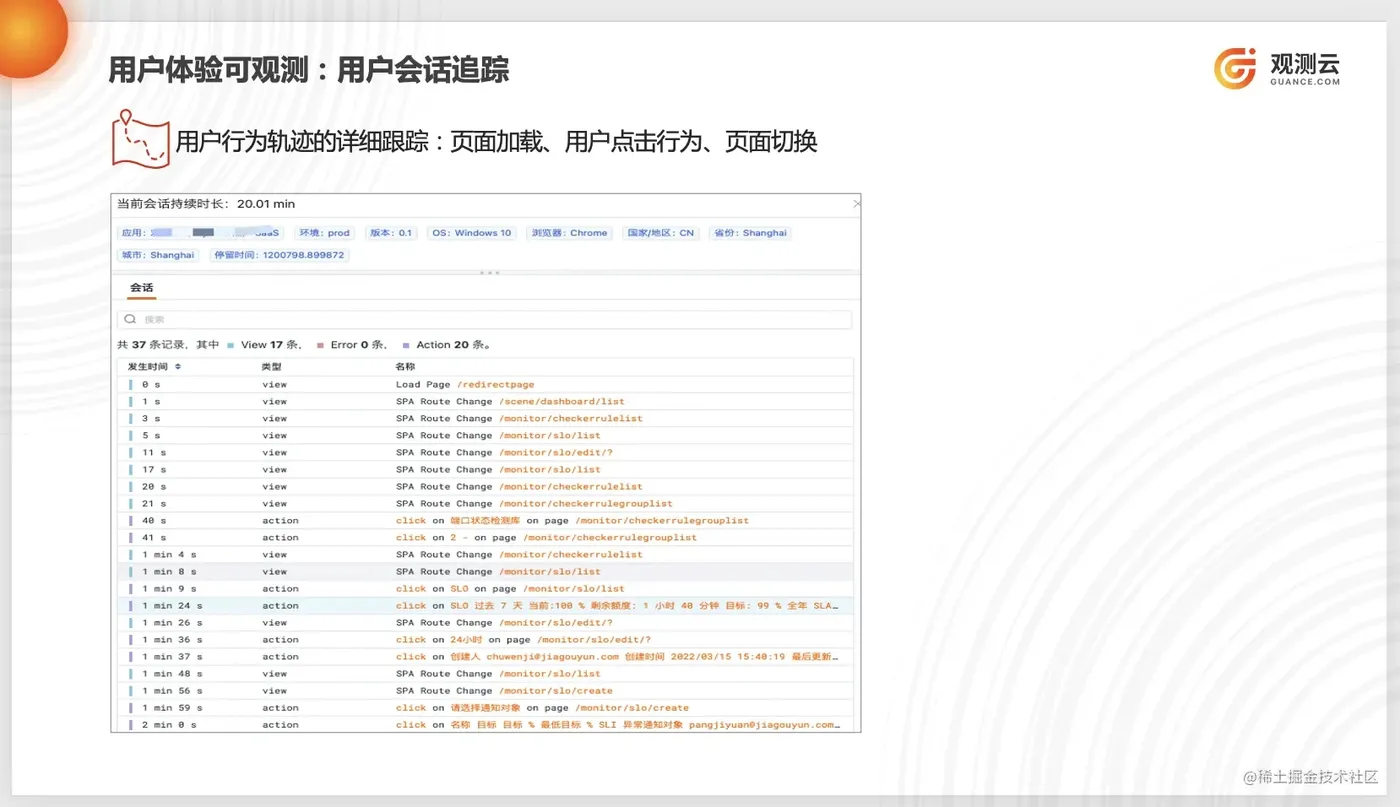This screenshot has width=1400, height=807.
Task: Open /monitor/slo/list link in 17 s row
Action: pos(550,469)
